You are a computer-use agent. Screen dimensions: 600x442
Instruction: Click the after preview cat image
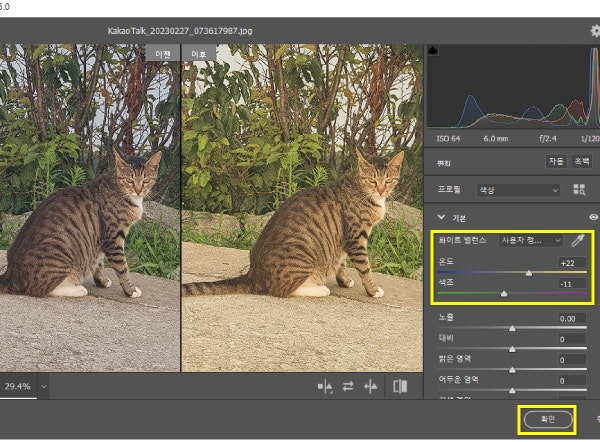tap(302, 208)
